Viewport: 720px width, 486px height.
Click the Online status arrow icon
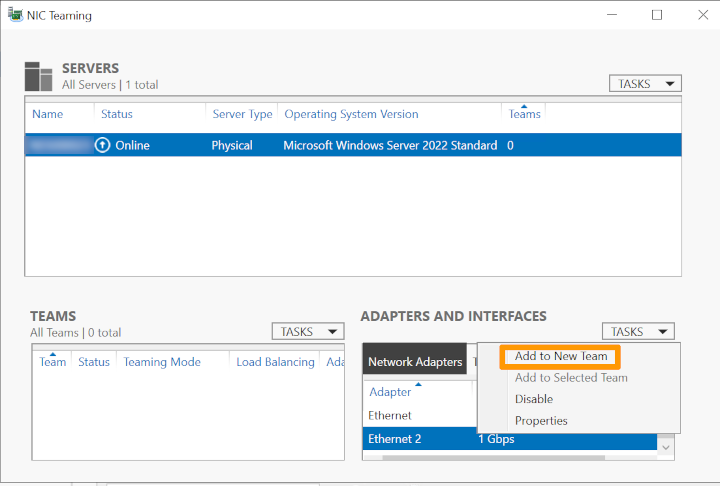pos(102,145)
